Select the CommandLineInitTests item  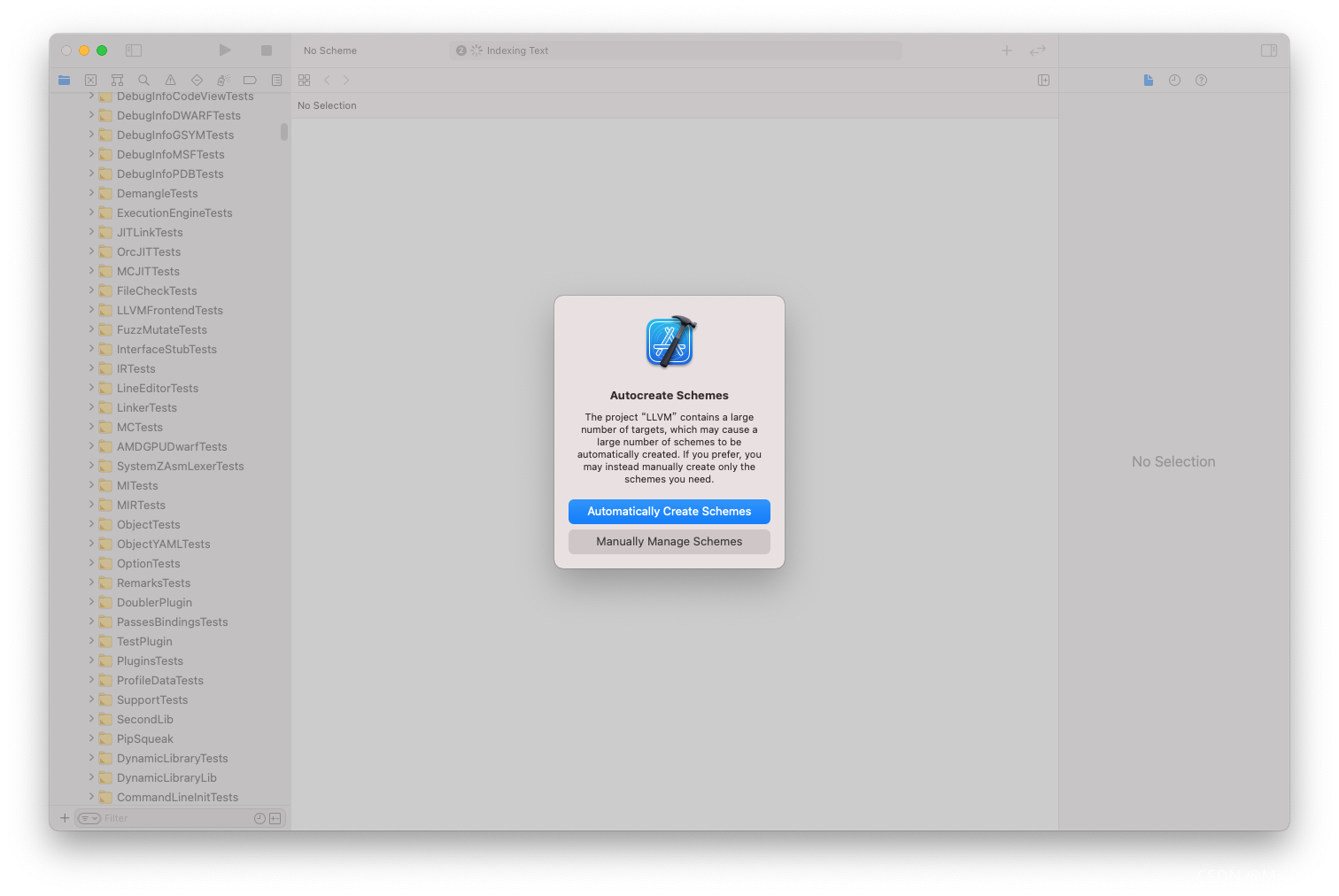pyautogui.click(x=178, y=797)
